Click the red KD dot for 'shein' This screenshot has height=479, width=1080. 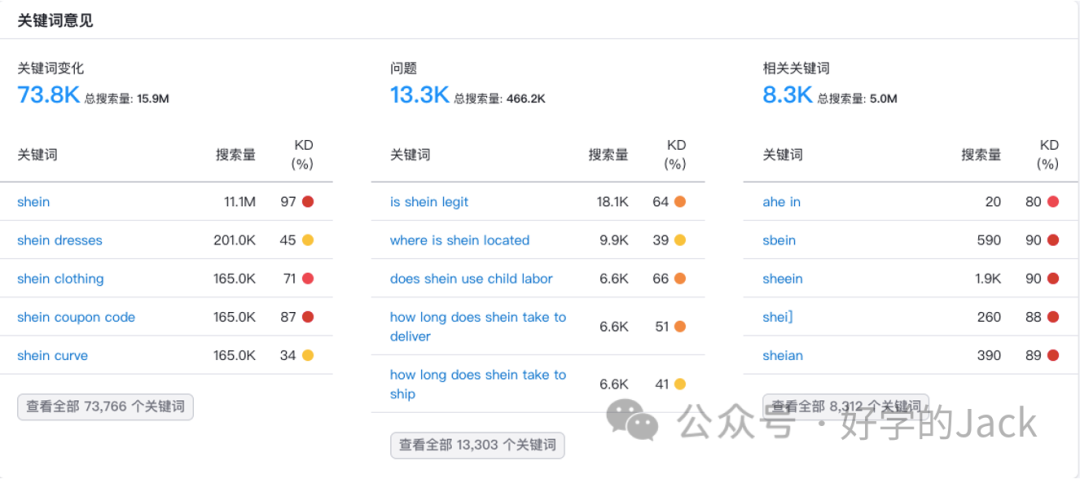[x=308, y=202]
